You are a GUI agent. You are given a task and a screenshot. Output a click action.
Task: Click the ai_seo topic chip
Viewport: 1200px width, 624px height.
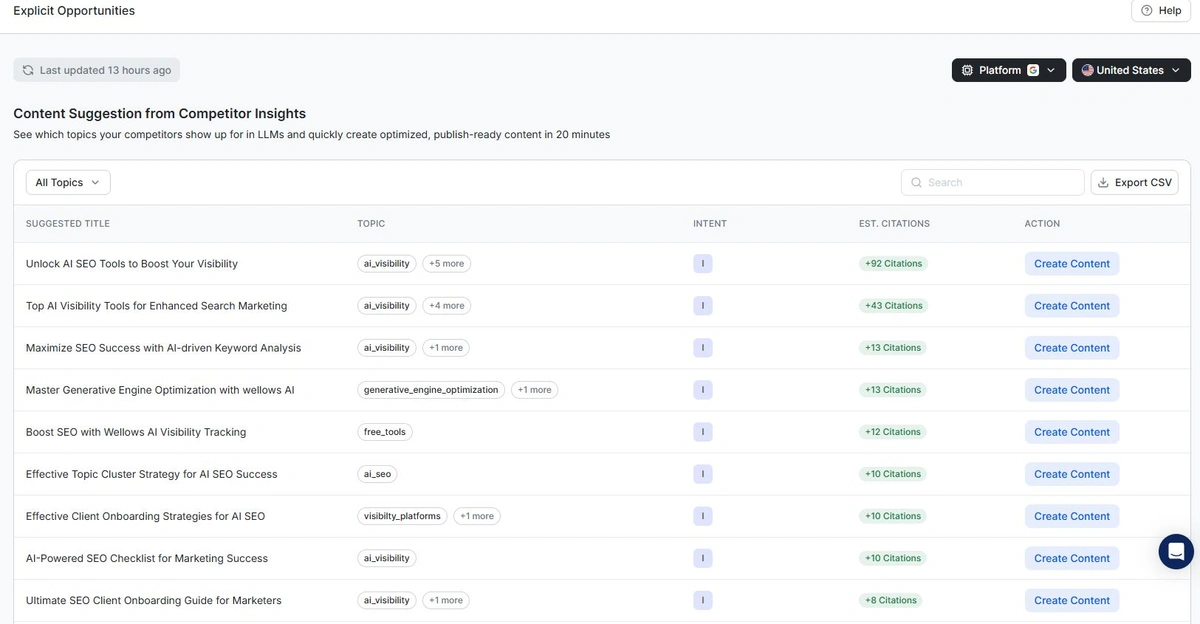point(377,473)
